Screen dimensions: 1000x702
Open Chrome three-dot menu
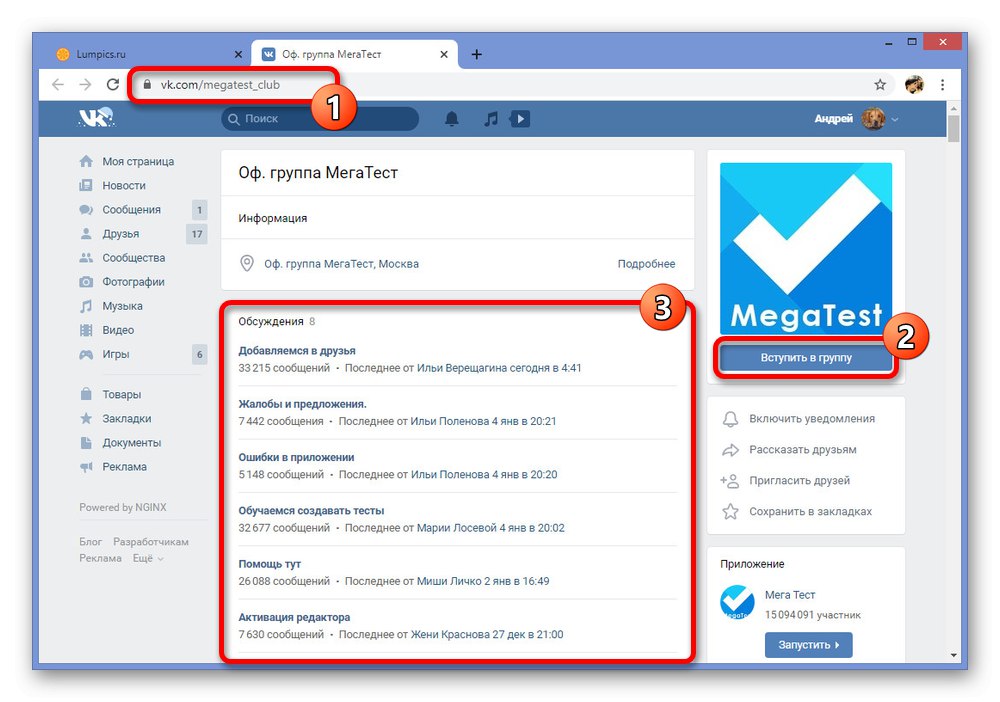(942, 85)
